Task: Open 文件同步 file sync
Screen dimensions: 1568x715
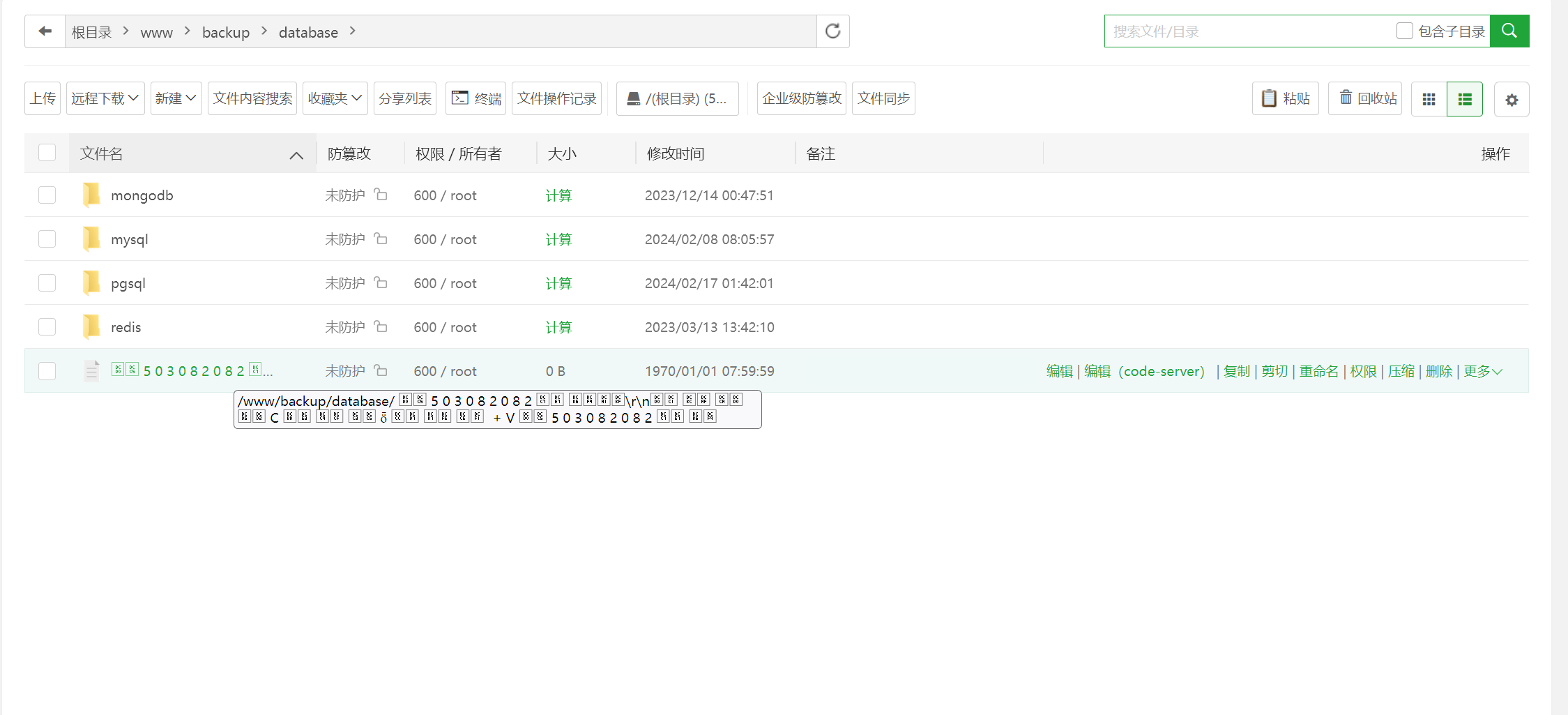Action: click(x=883, y=98)
